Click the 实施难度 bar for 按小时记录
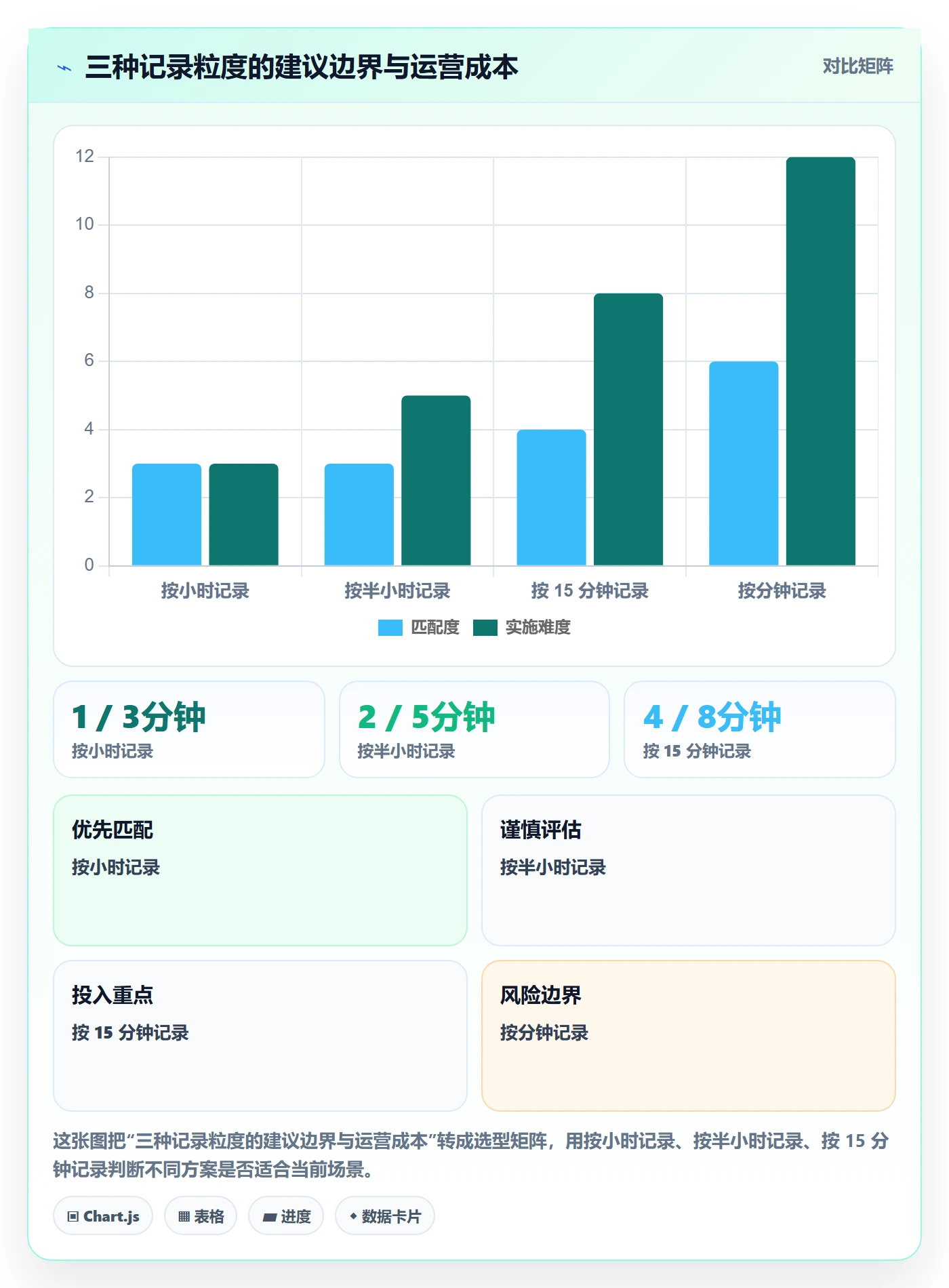Image resolution: width=949 pixels, height=1288 pixels. (x=243, y=515)
